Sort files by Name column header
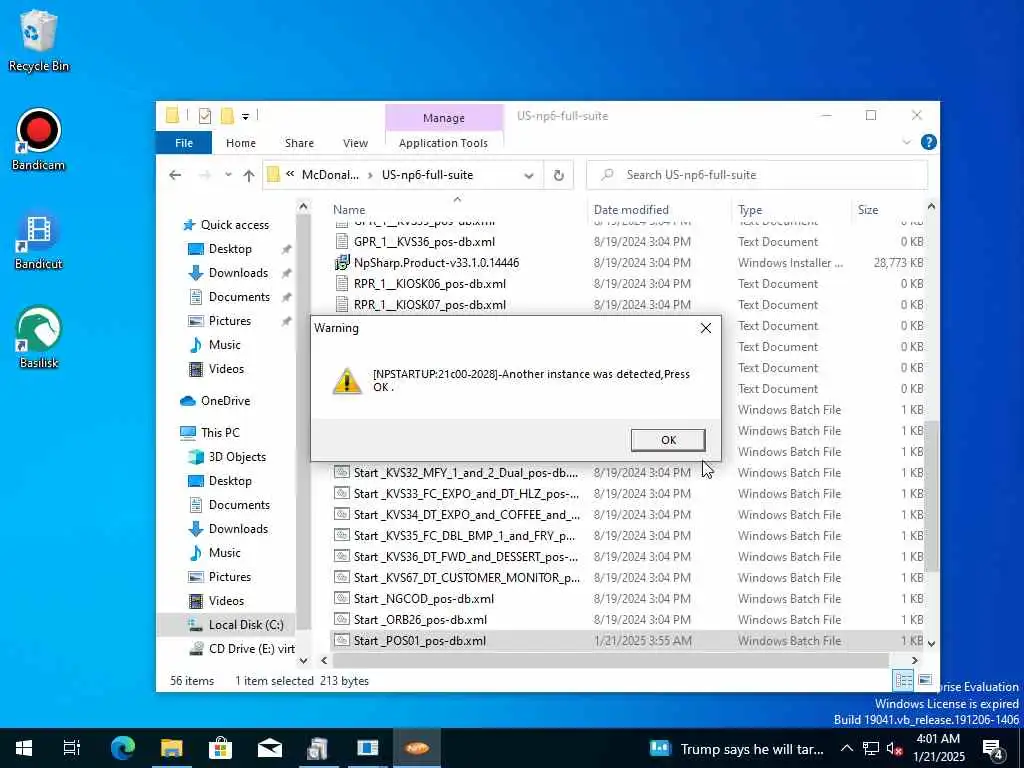Screen dimensions: 1024x768 (x=349, y=210)
